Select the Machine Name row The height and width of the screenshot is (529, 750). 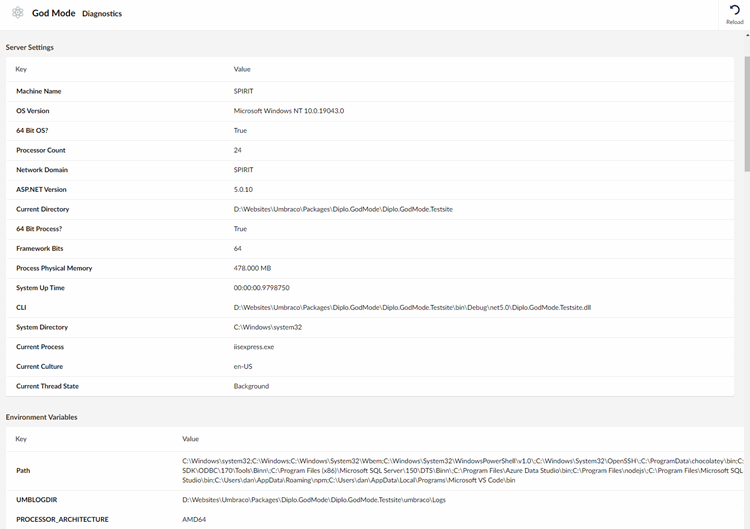(370, 91)
